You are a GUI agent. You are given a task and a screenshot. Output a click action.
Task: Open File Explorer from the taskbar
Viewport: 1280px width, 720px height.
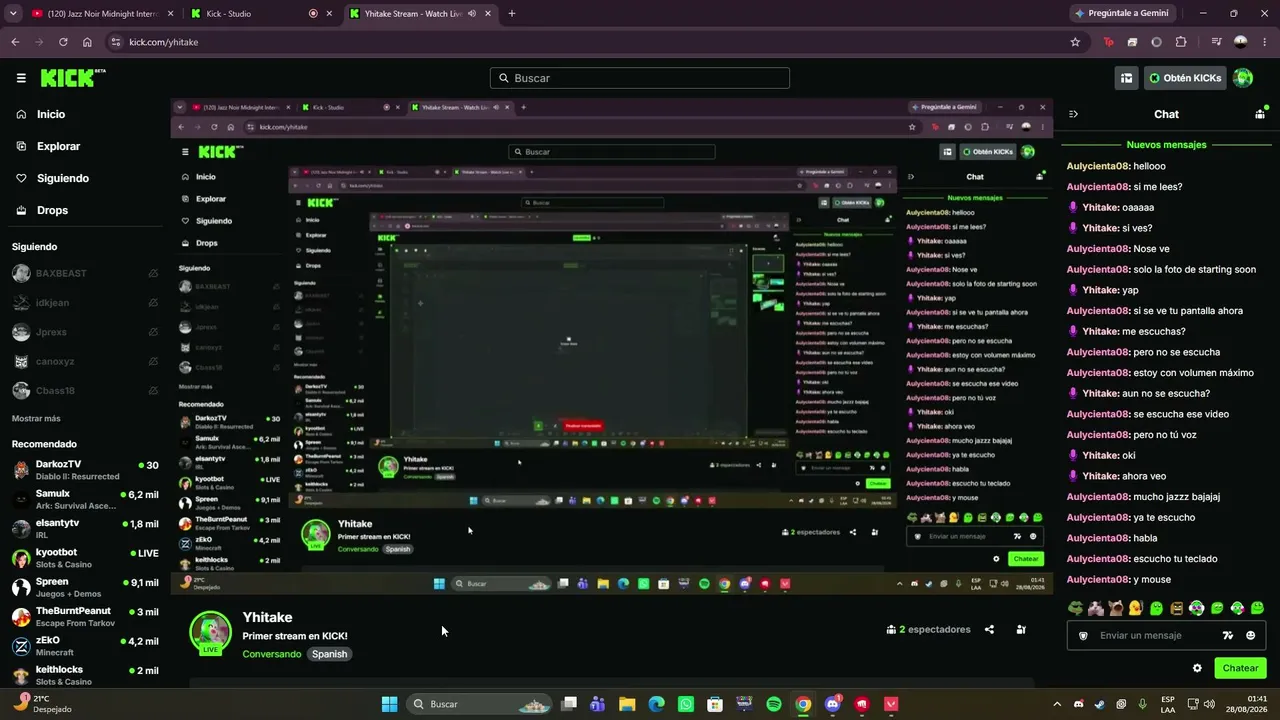(x=627, y=704)
